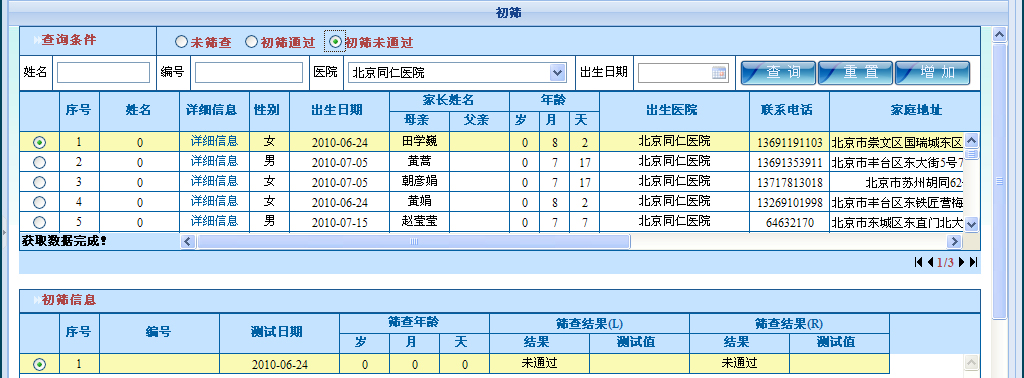Screen dimensions: 1024x378
Task: Click the 2010-06-24 test date cell
Action: [279, 365]
